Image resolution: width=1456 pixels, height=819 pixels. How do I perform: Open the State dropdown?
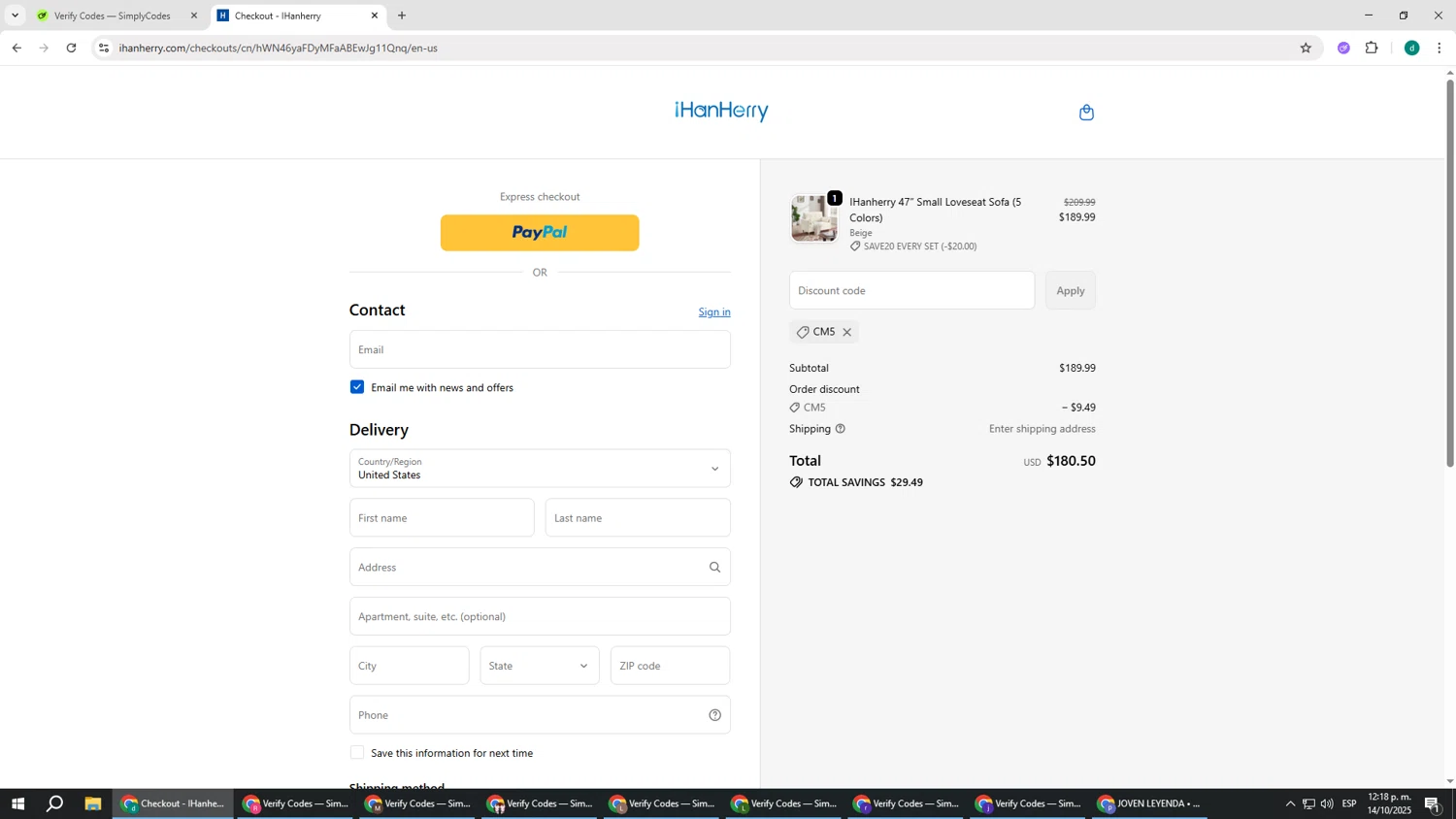540,666
